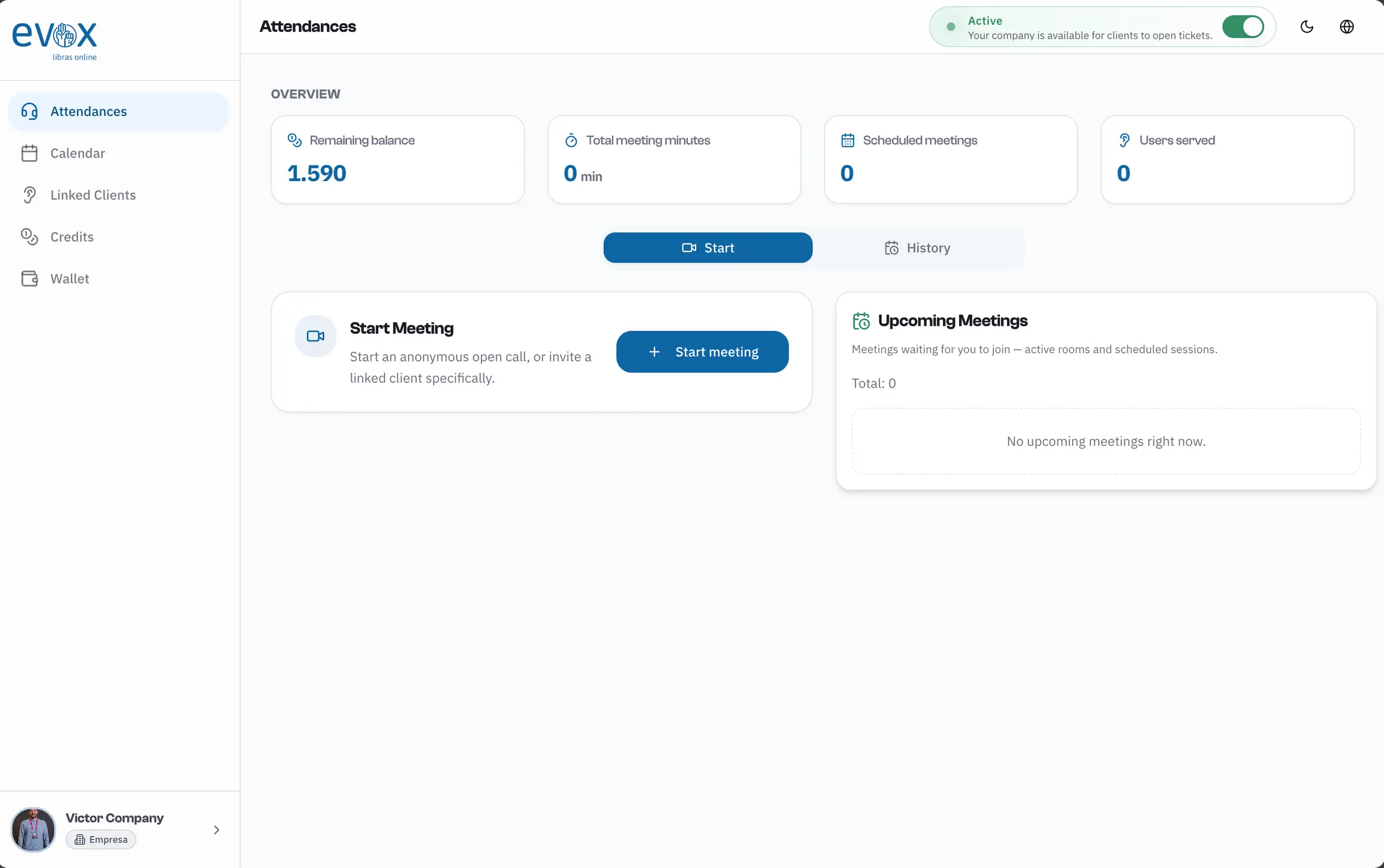Click No upcoming meetings right now message
Image resolution: width=1384 pixels, height=868 pixels.
[1106, 441]
